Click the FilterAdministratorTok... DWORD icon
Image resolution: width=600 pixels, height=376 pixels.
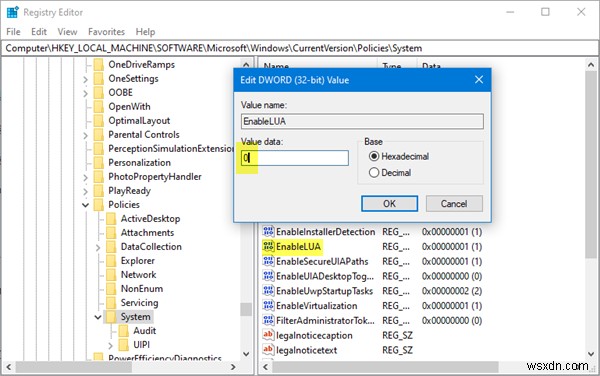click(268, 320)
